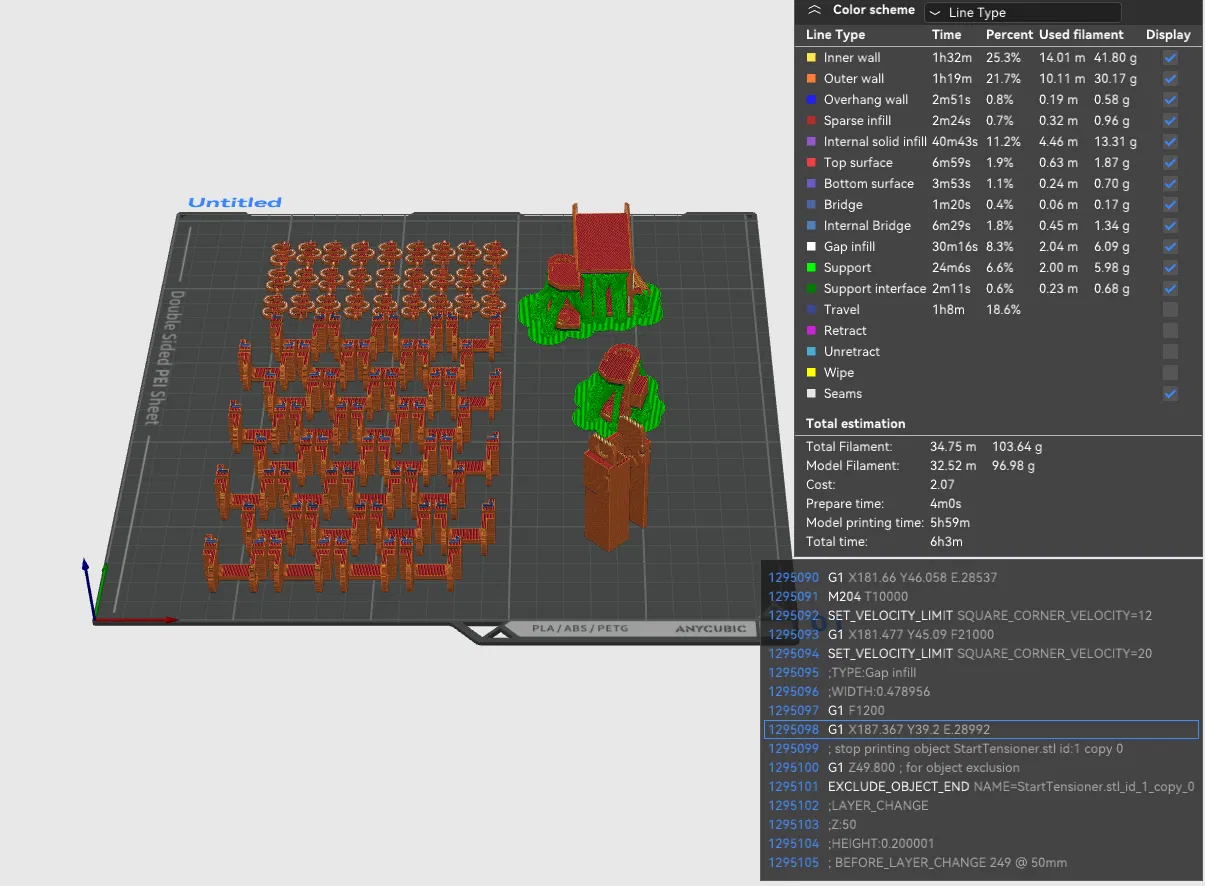This screenshot has width=1205, height=886.
Task: Enable Travel display checkbox
Action: [1170, 309]
